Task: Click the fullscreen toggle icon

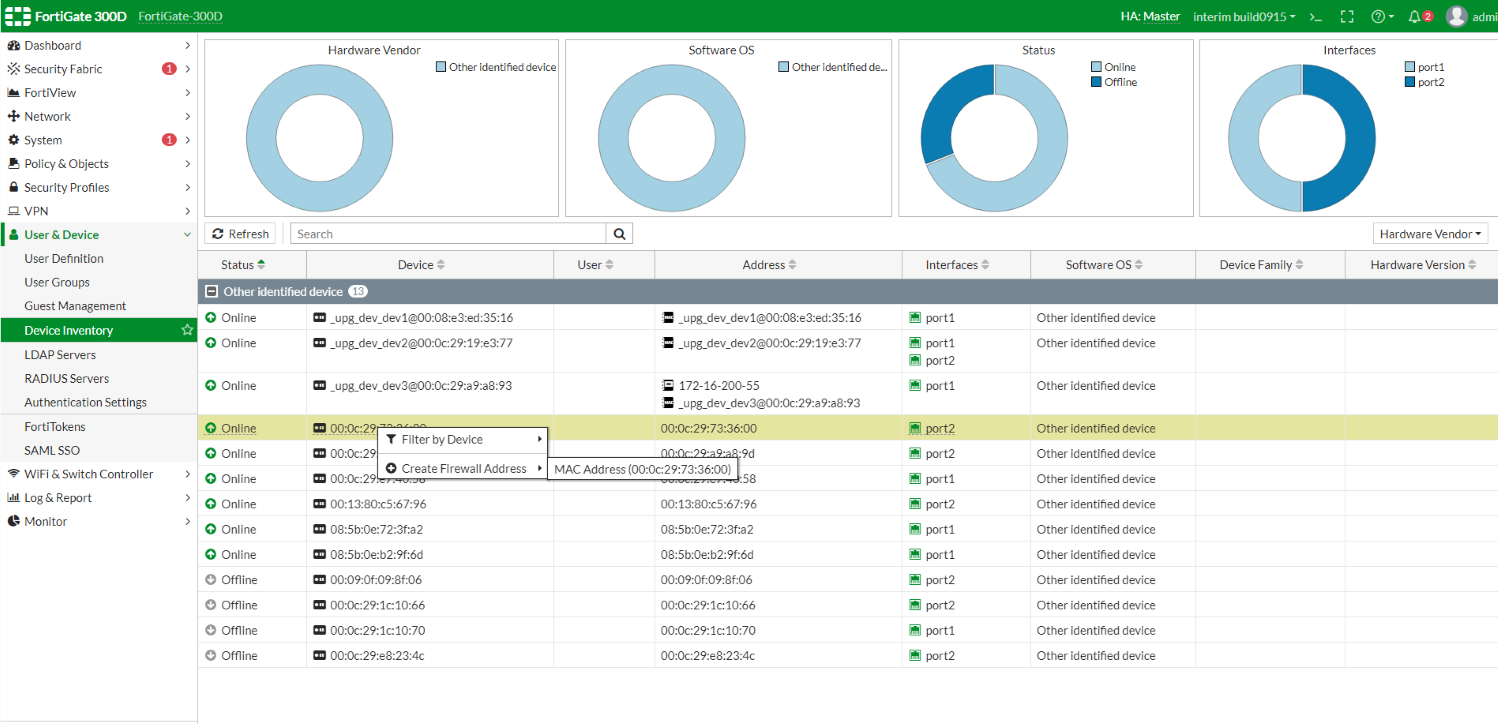Action: (1347, 17)
